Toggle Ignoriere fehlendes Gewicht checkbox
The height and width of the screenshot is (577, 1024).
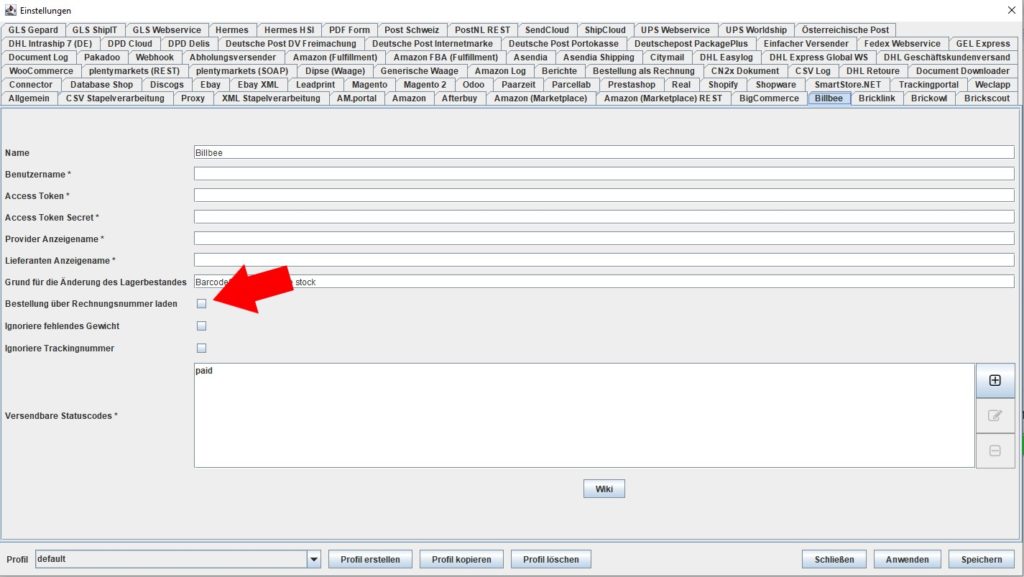202,326
